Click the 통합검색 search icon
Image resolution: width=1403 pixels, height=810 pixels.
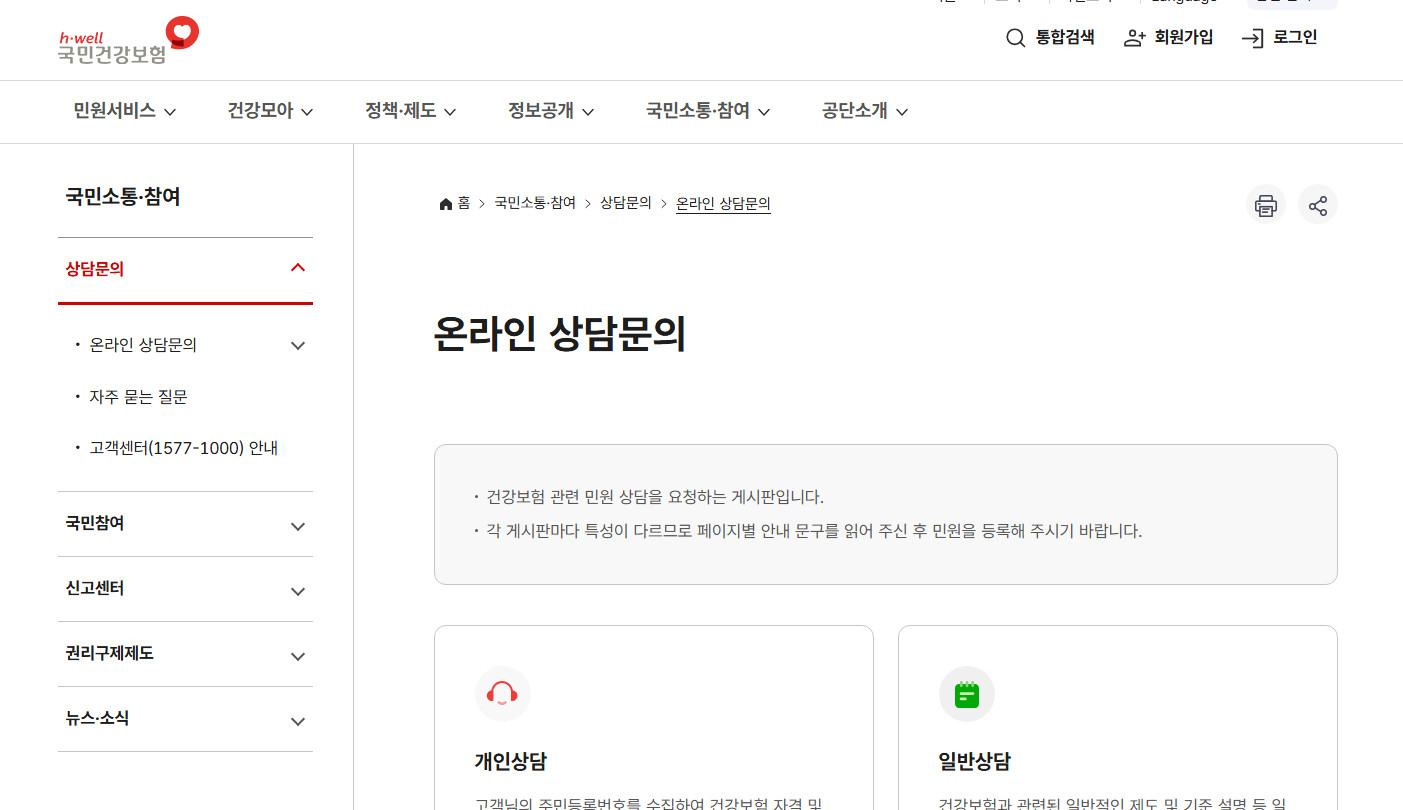point(1015,37)
